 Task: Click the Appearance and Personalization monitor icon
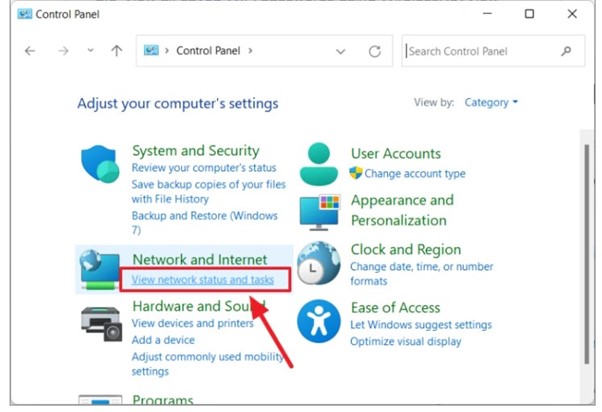pyautogui.click(x=320, y=212)
